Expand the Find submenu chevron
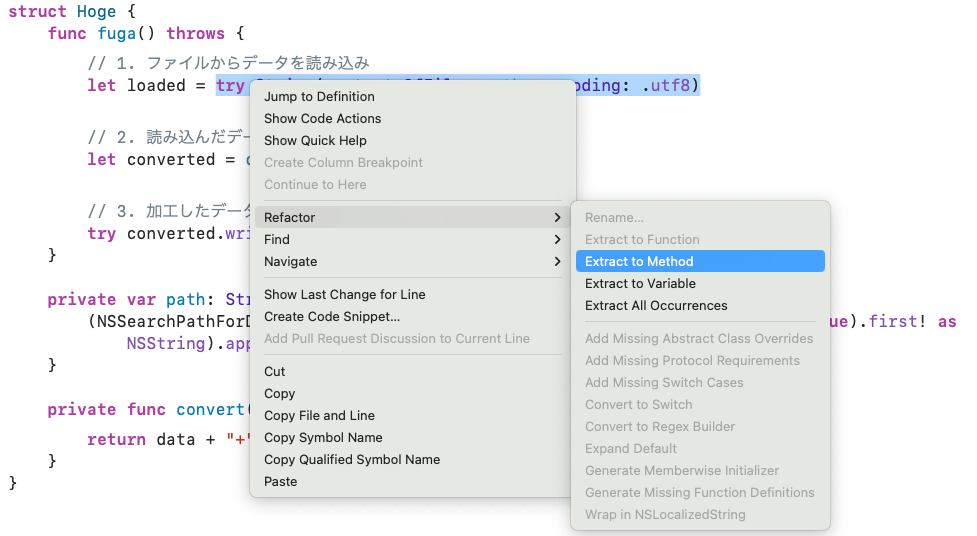Image resolution: width=977 pixels, height=536 pixels. pyautogui.click(x=557, y=239)
